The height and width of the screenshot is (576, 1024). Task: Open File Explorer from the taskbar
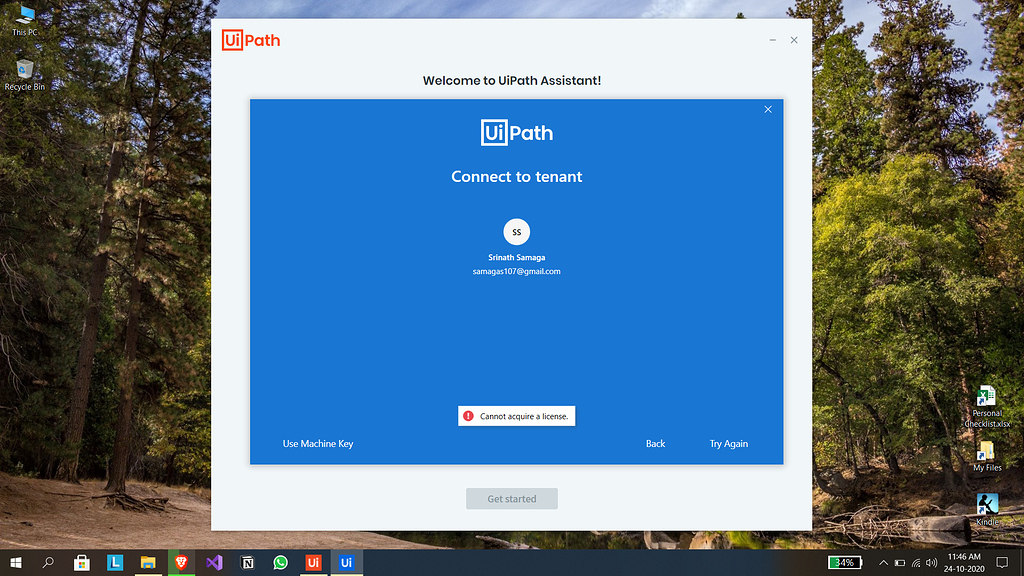(x=148, y=562)
